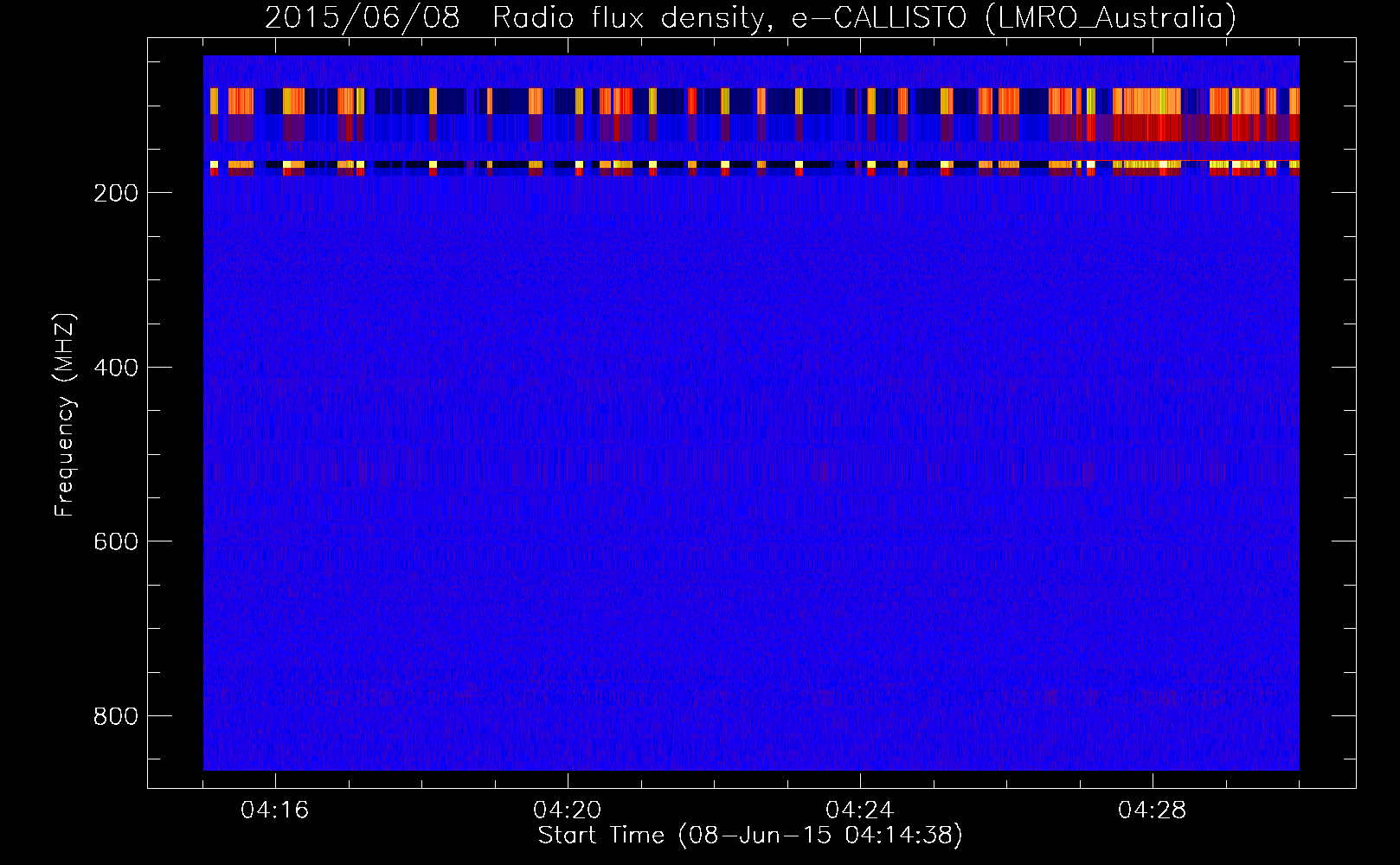Select the Frequency (MHZ) axis label
The image size is (1400, 865).
[65, 415]
